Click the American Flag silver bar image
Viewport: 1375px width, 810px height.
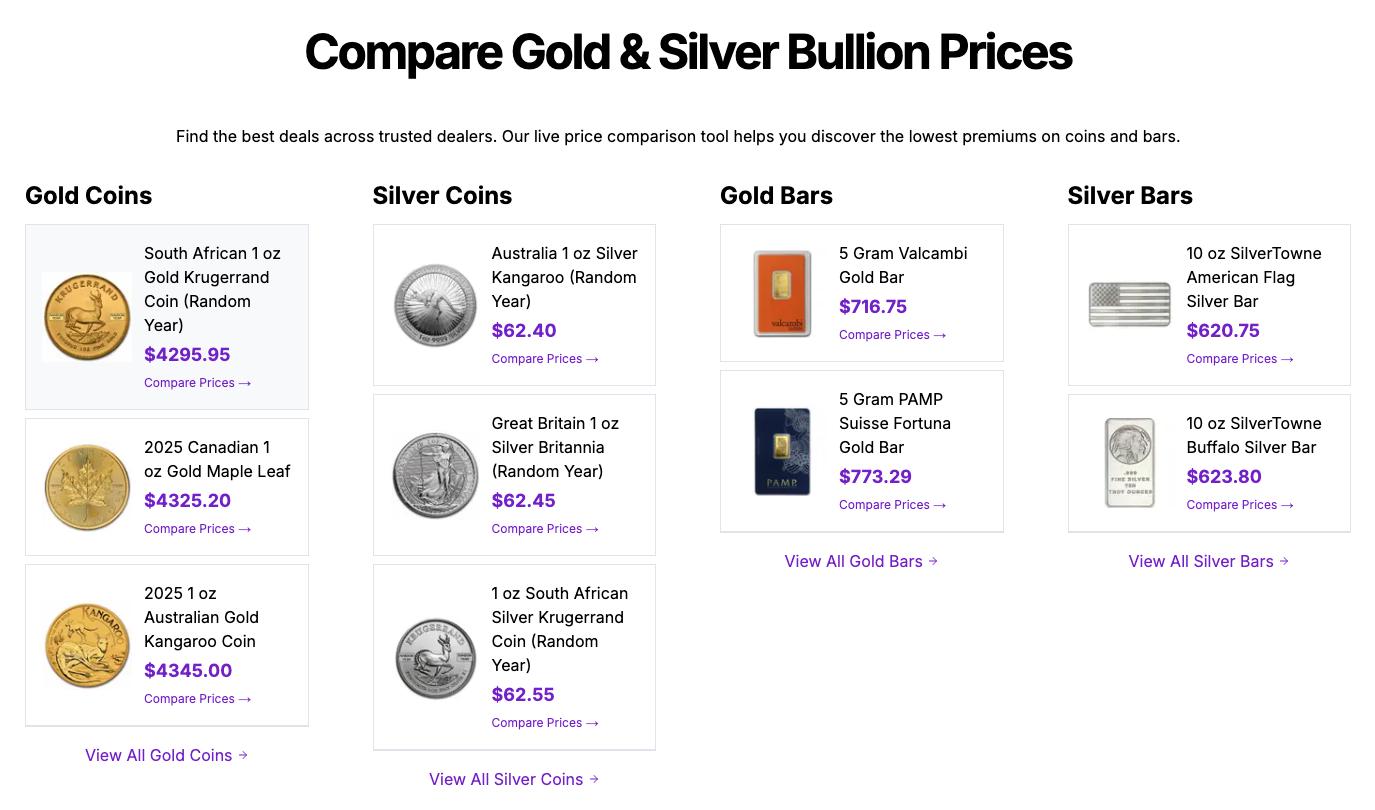click(1129, 305)
